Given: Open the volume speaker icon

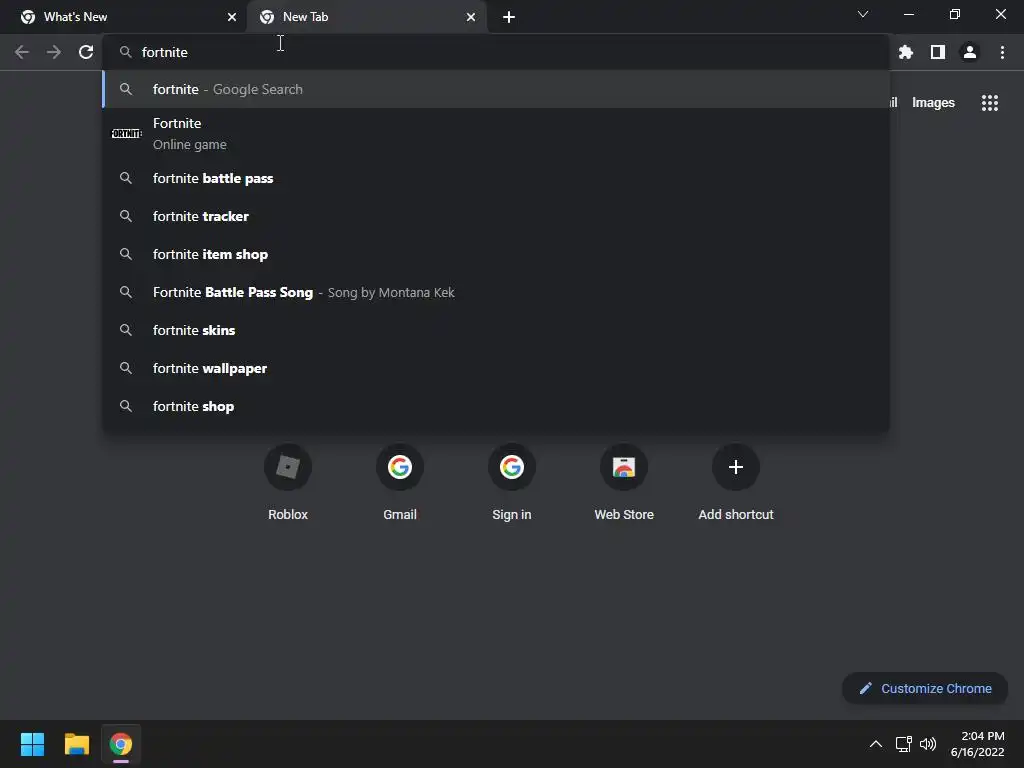Looking at the screenshot, I should (927, 744).
